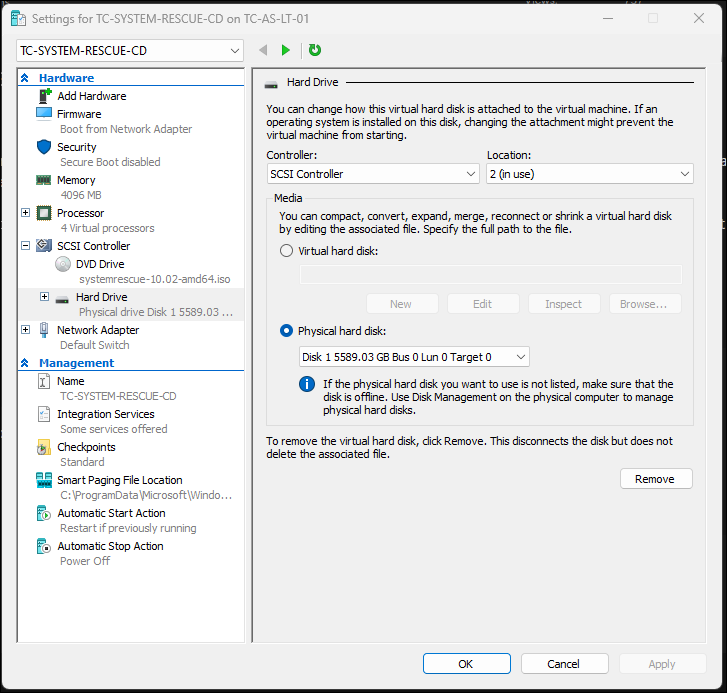The image size is (727, 693).
Task: Select the Virtual hard disk radio button
Action: pyautogui.click(x=287, y=251)
